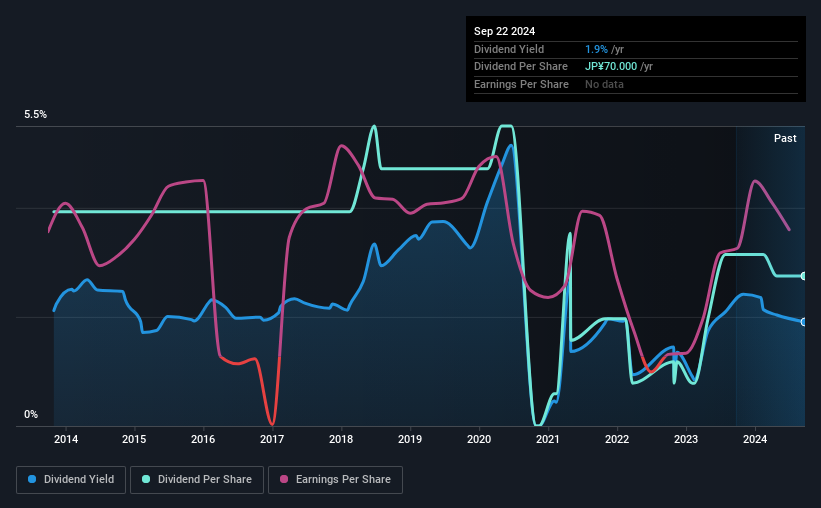Image resolution: width=821 pixels, height=508 pixels.
Task: Click the 1.9% dividend yield value in tooltip
Action: pyautogui.click(x=596, y=49)
